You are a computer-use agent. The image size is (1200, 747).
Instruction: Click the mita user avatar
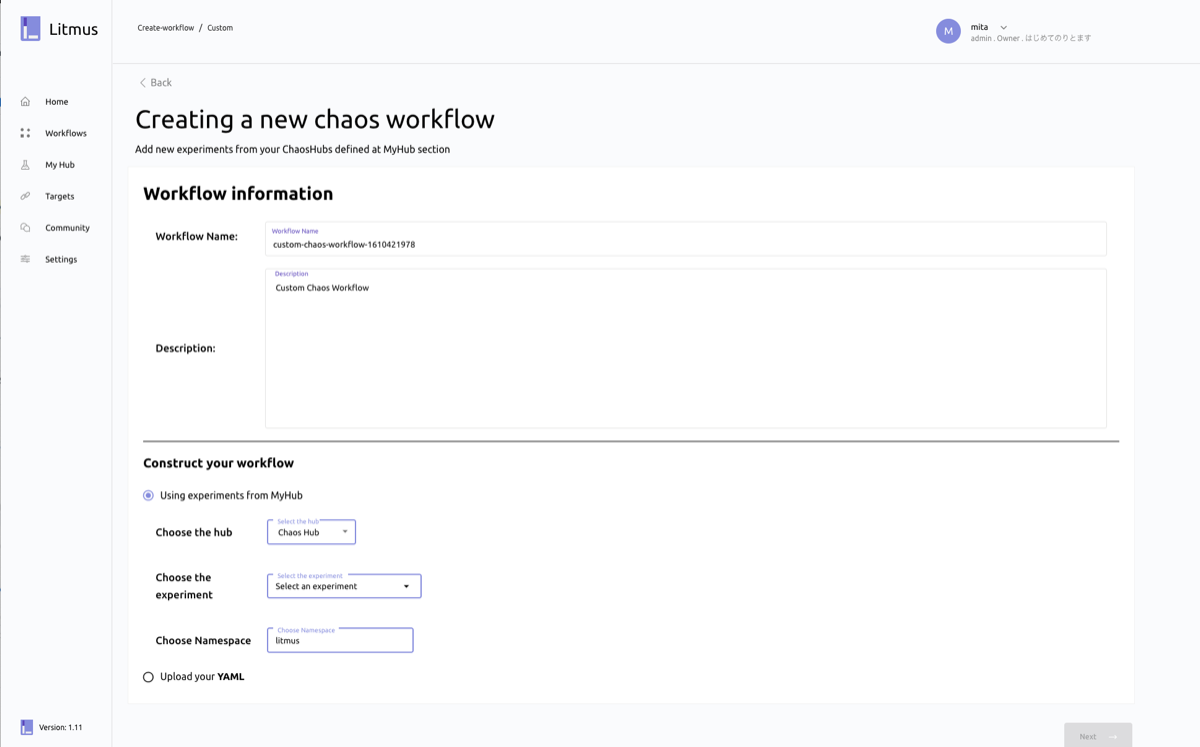(948, 31)
